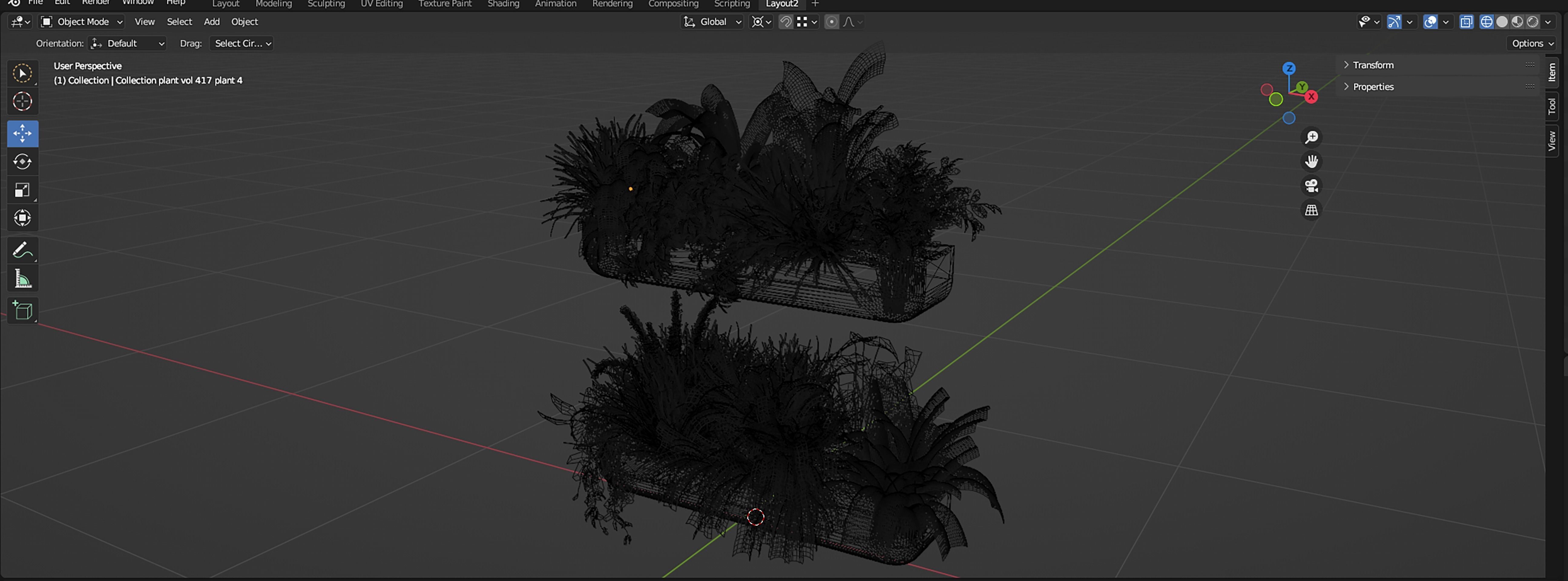Open the Rendering workspace tab

click(x=612, y=4)
